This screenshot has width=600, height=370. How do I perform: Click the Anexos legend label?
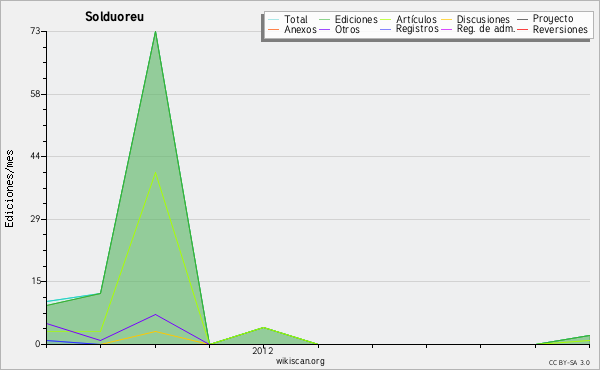coord(300,29)
